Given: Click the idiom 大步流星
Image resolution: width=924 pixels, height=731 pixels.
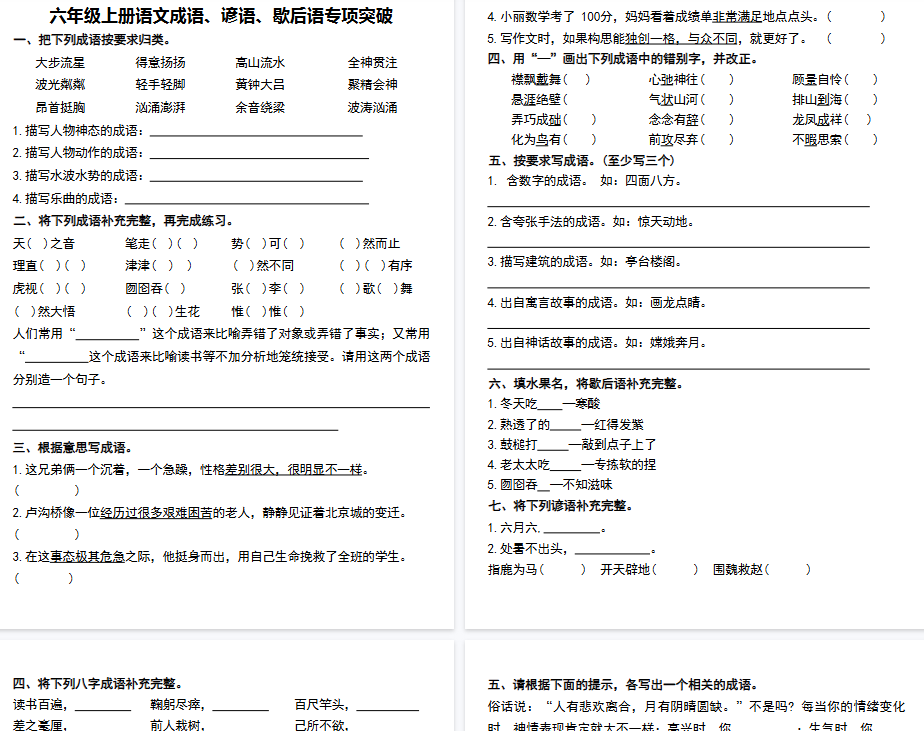Looking at the screenshot, I should tap(60, 62).
